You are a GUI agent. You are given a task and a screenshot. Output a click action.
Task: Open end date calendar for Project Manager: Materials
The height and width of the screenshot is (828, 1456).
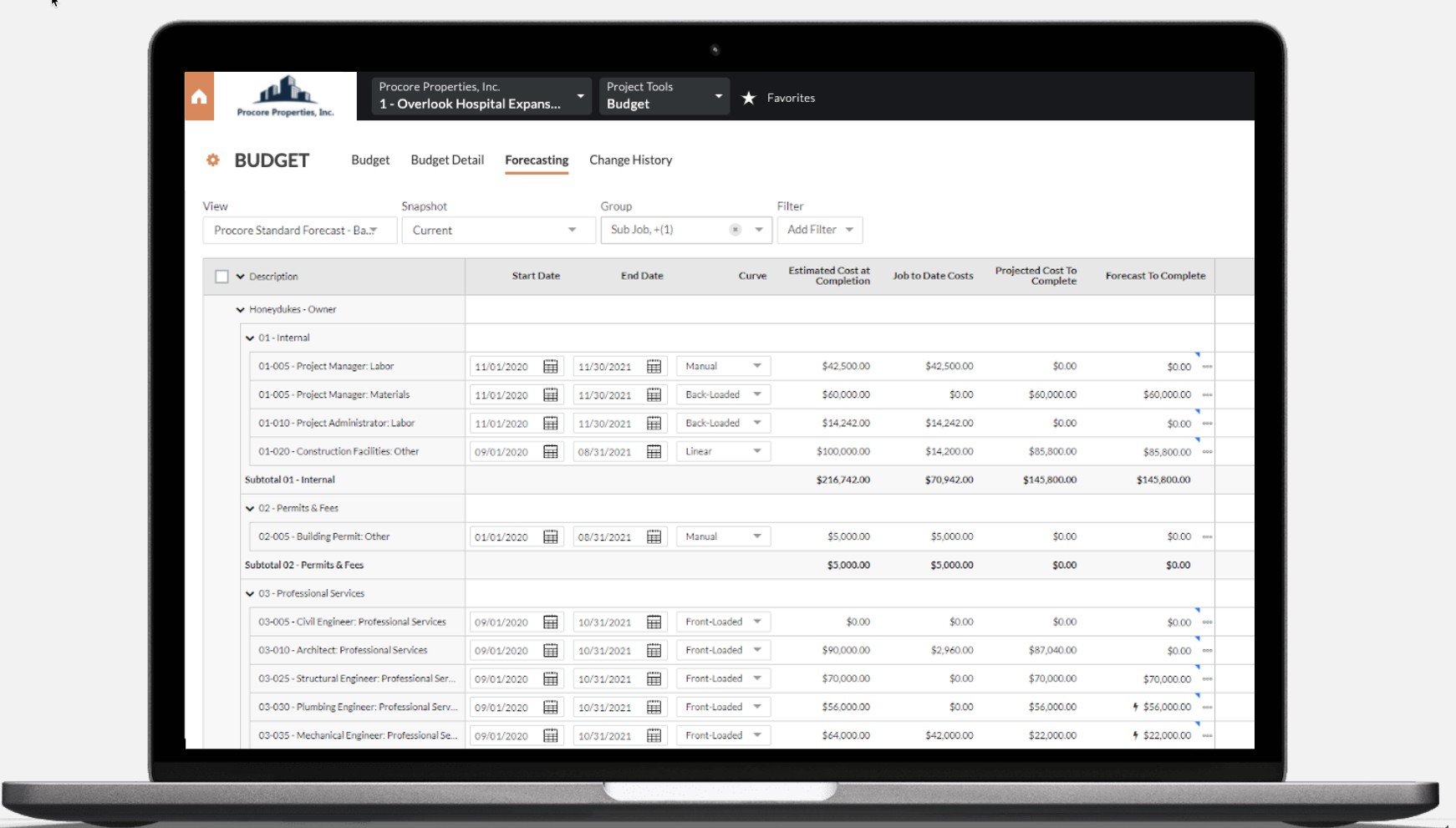[654, 394]
